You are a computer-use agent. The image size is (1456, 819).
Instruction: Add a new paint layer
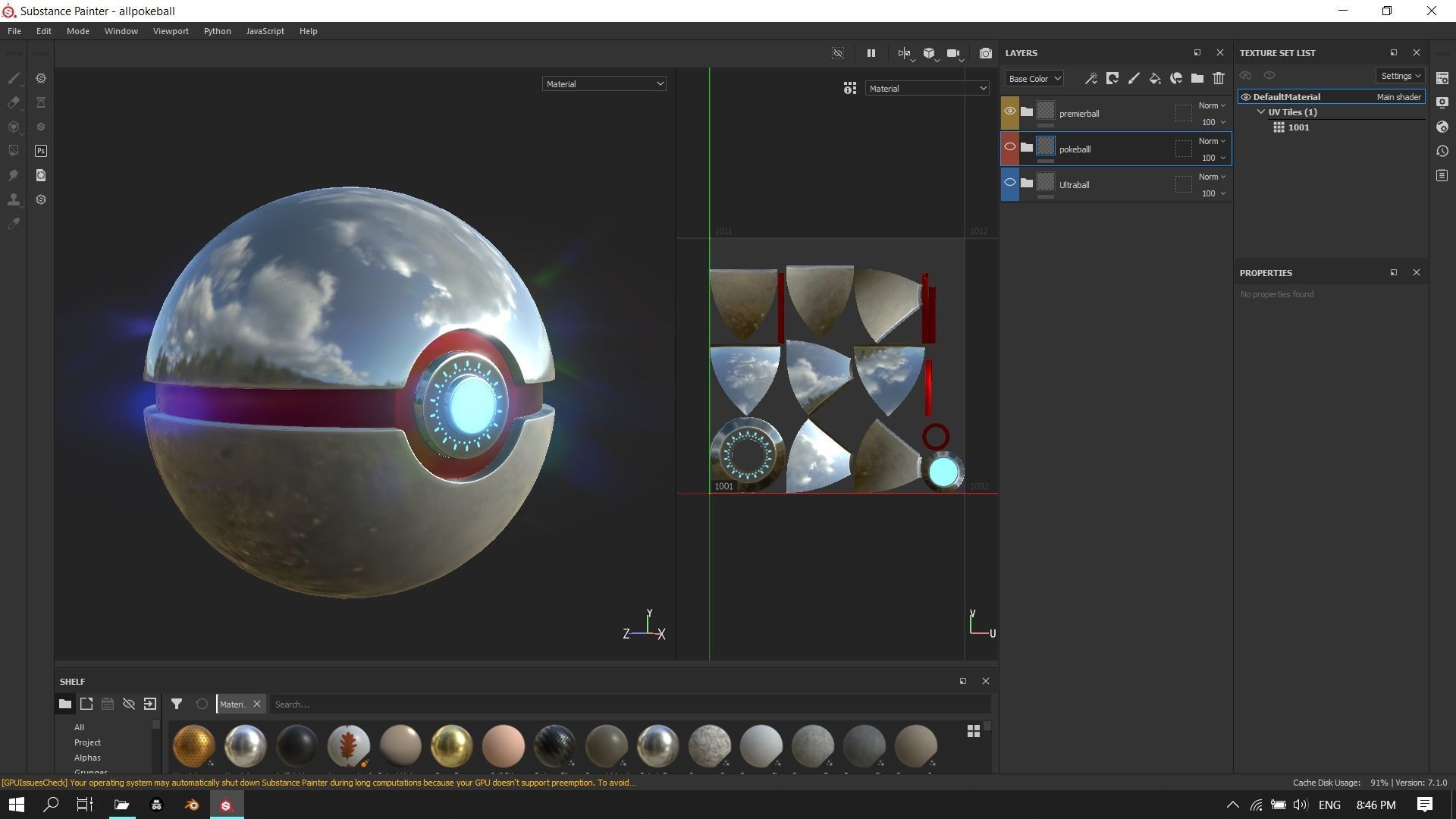[x=1134, y=78]
